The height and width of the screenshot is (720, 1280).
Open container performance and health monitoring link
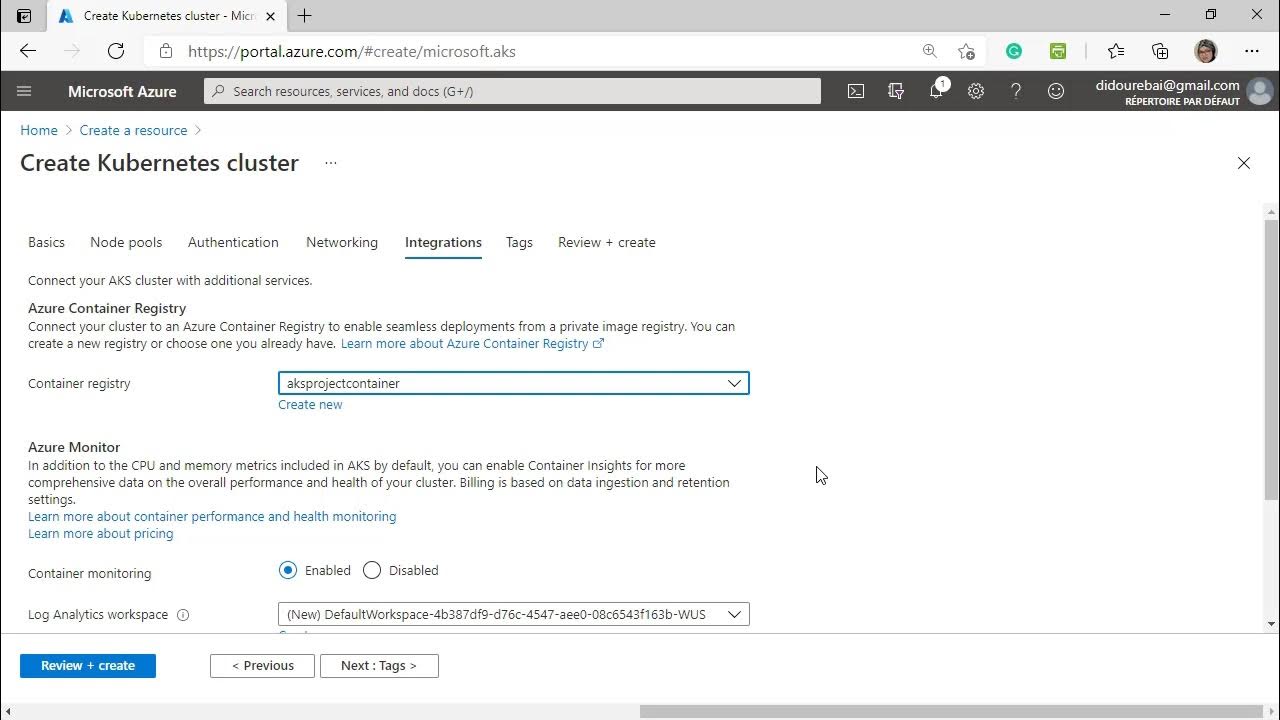click(x=212, y=517)
